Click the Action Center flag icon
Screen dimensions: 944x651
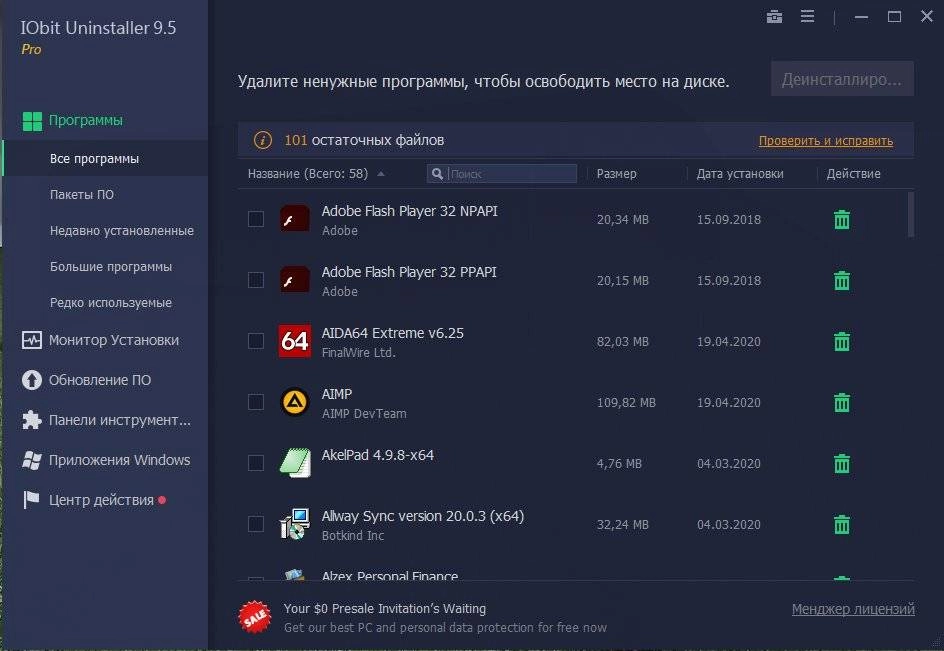(x=31, y=500)
